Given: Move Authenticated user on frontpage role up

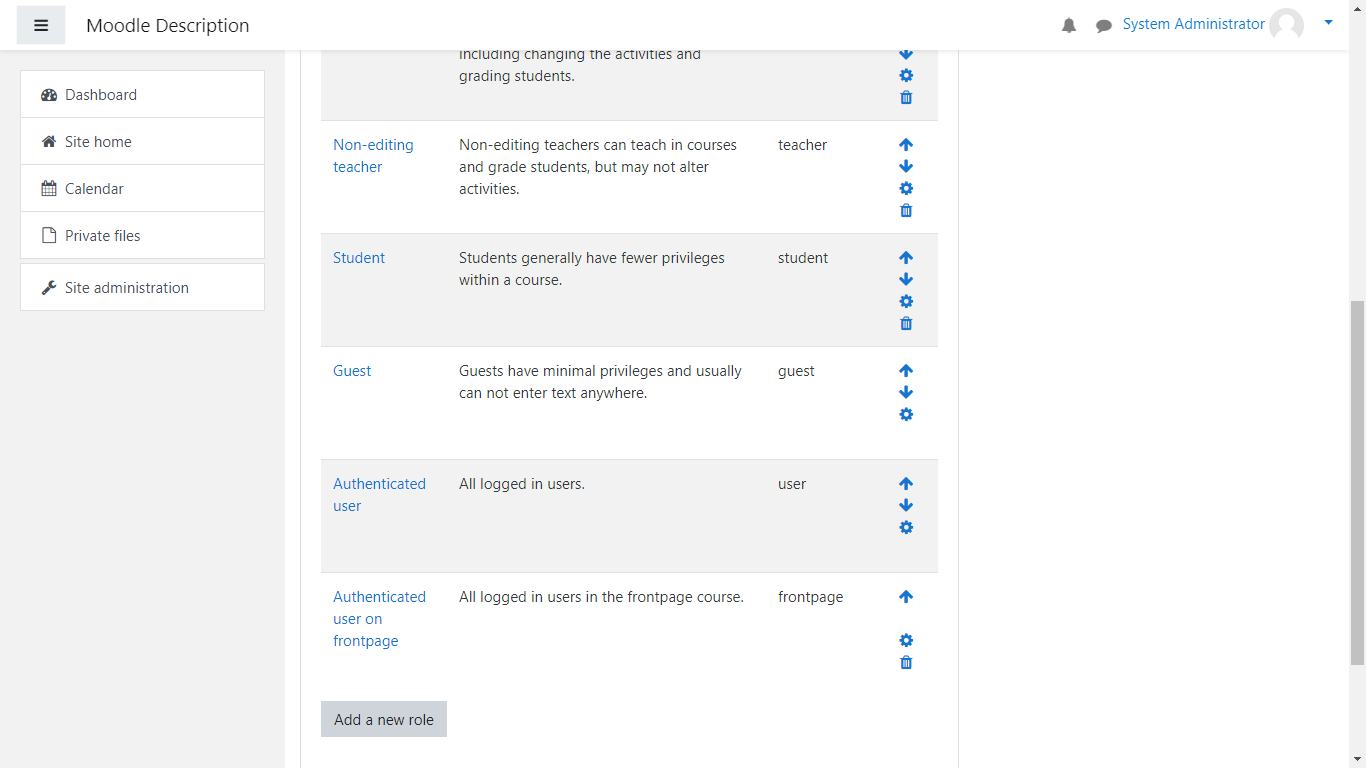Looking at the screenshot, I should [x=906, y=597].
